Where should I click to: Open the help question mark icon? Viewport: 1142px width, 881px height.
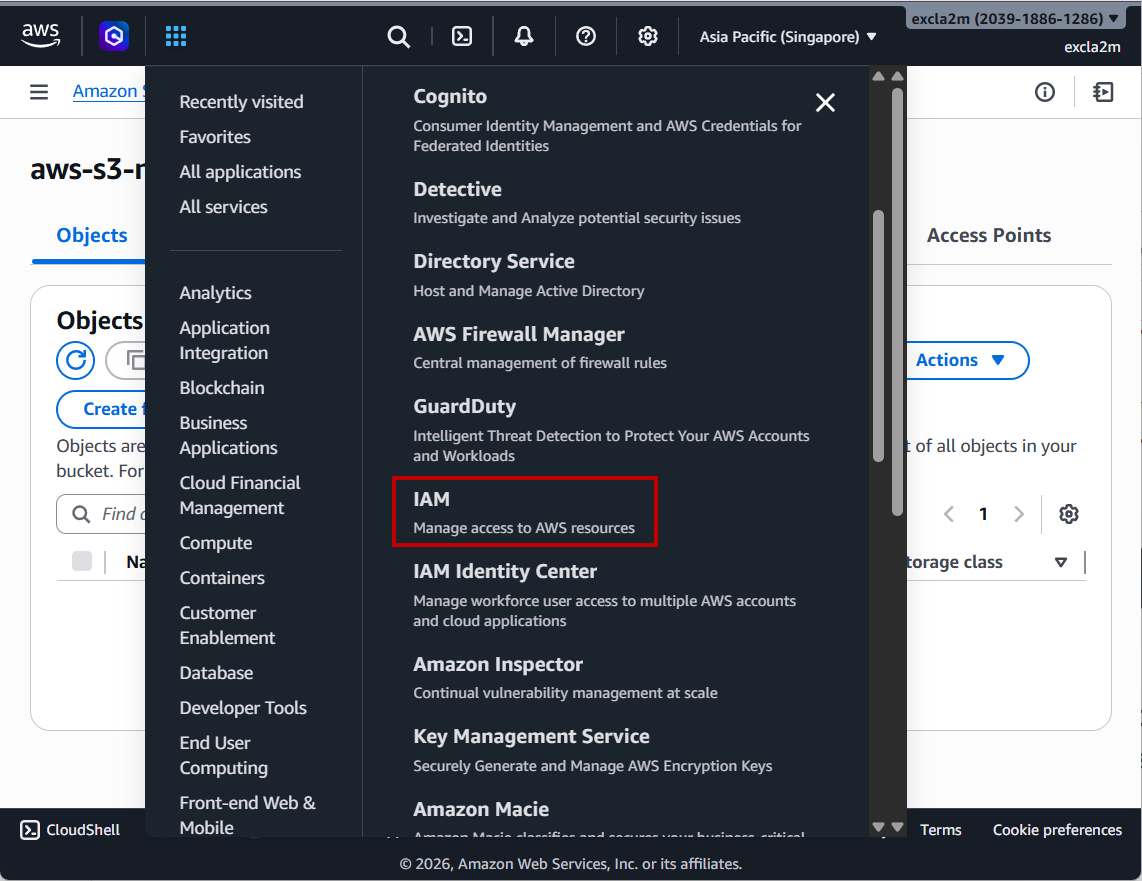[x=586, y=37]
